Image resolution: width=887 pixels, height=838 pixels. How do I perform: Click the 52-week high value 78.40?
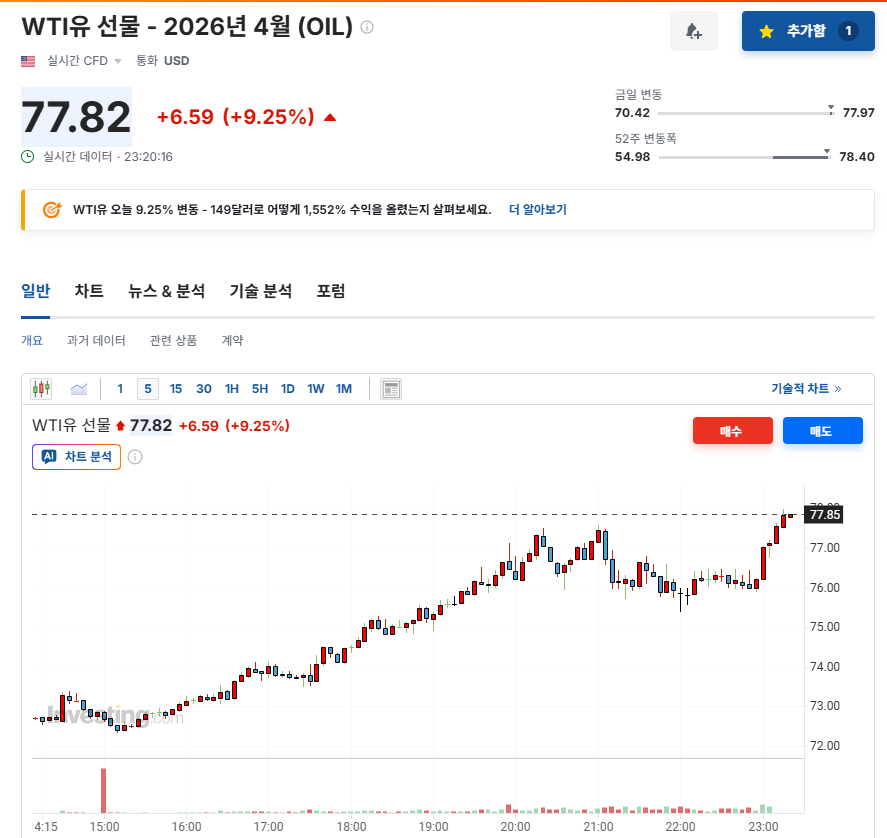pos(856,157)
